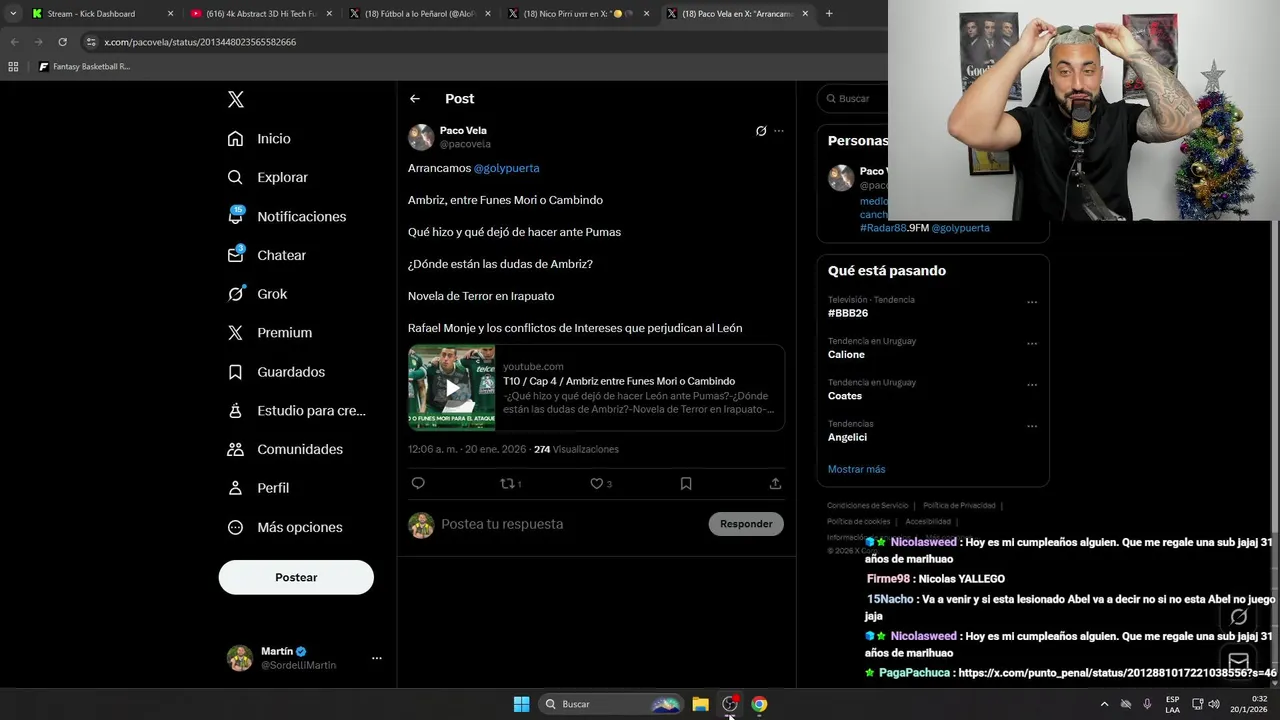Click Mostrar más under trends
Viewport: 1280px width, 720px height.
(x=856, y=469)
